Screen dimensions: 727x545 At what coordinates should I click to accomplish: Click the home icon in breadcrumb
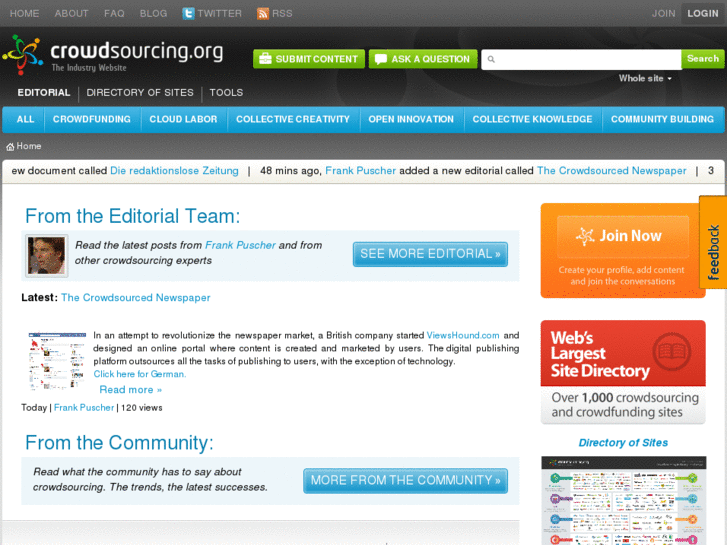[x=10, y=147]
